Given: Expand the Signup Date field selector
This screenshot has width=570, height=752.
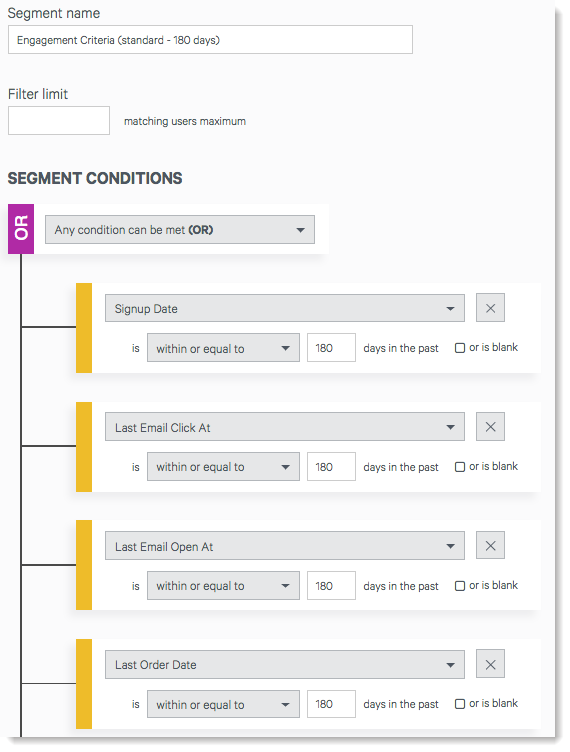Looking at the screenshot, I should tap(285, 308).
